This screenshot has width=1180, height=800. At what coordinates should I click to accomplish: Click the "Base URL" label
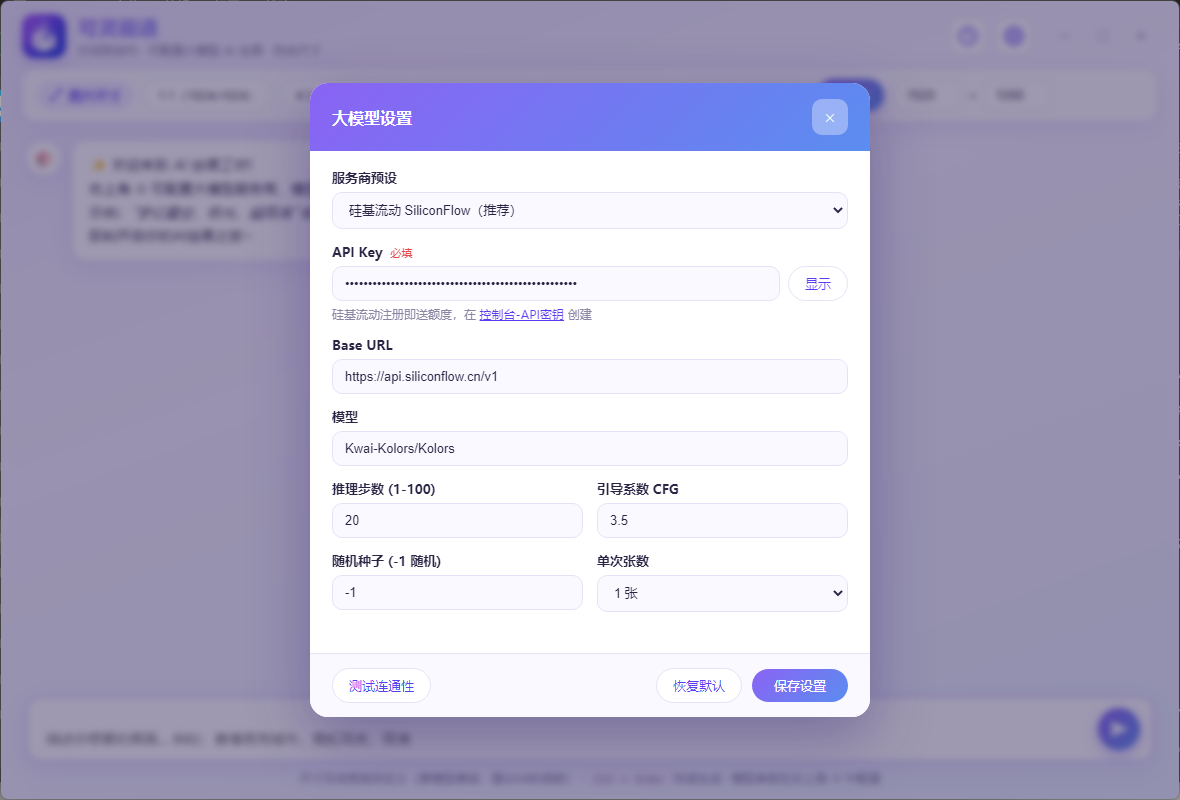click(362, 345)
